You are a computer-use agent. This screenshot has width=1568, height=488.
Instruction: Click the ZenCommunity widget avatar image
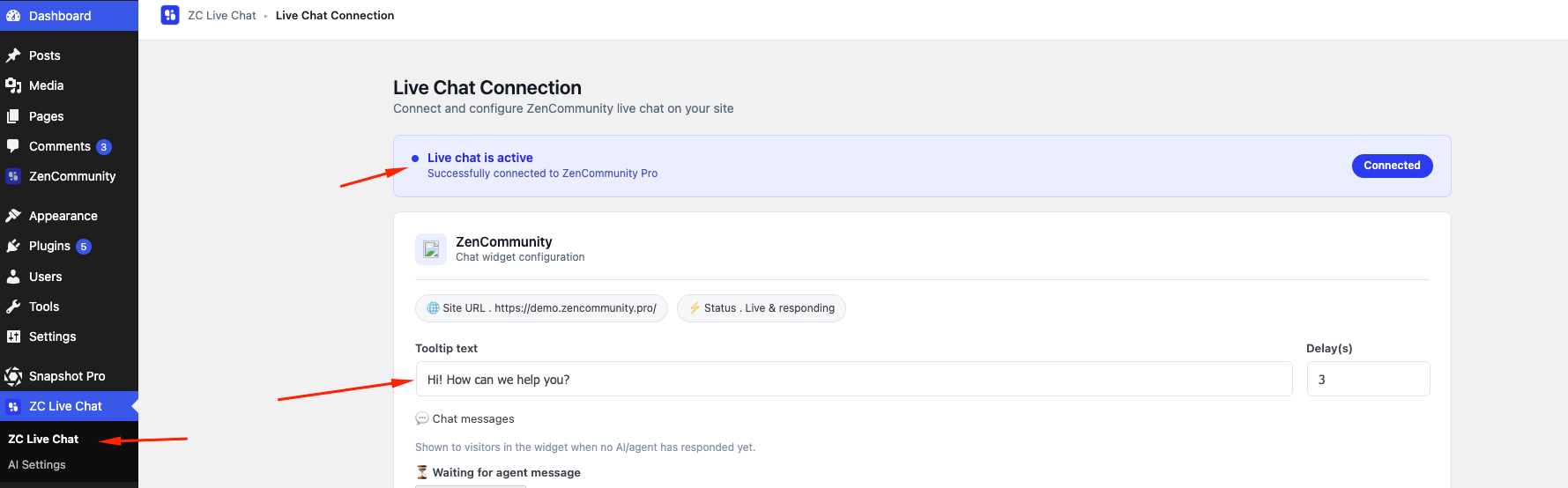[431, 249]
